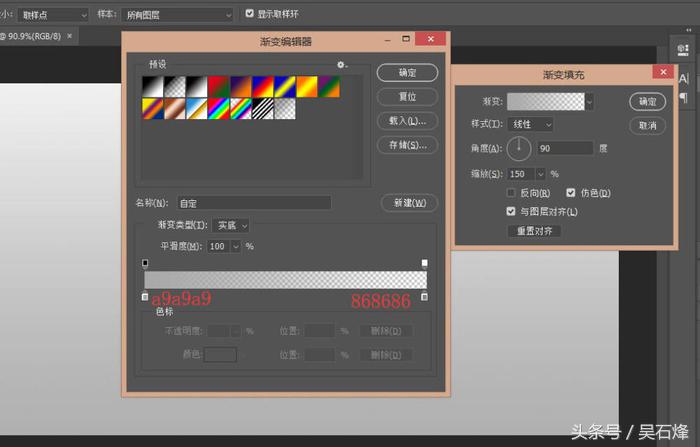
Task: Click 取消 in the 渐变填充 dialog
Action: point(647,125)
